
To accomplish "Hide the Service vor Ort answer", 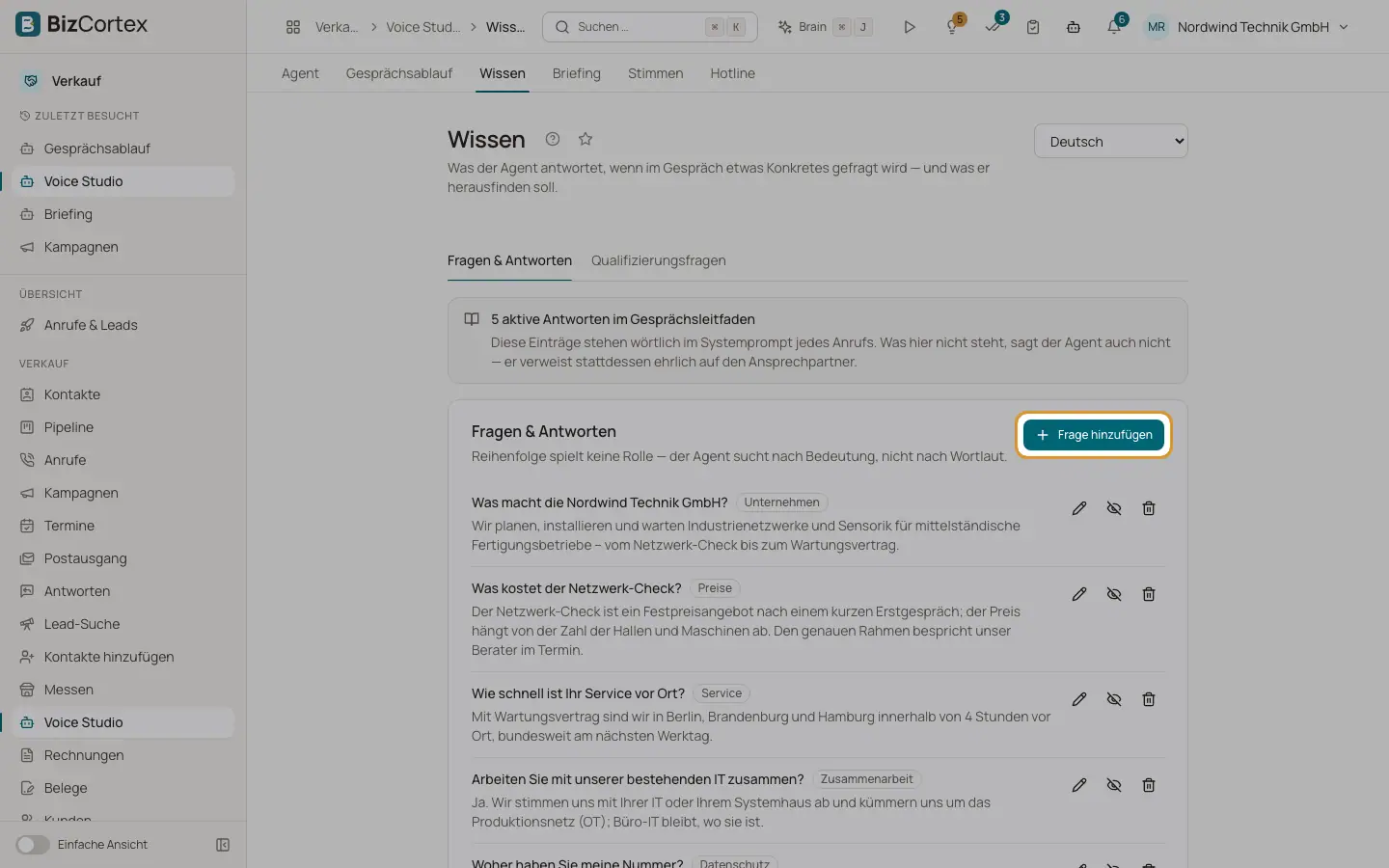I will 1114,699.
